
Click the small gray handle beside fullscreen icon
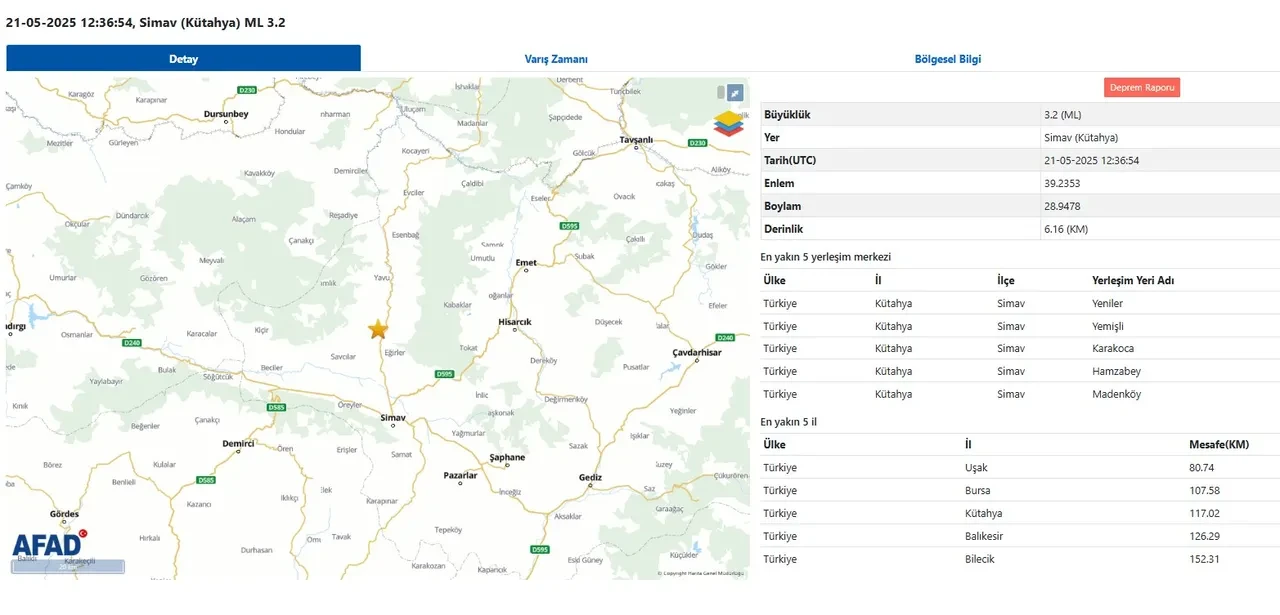click(x=720, y=93)
